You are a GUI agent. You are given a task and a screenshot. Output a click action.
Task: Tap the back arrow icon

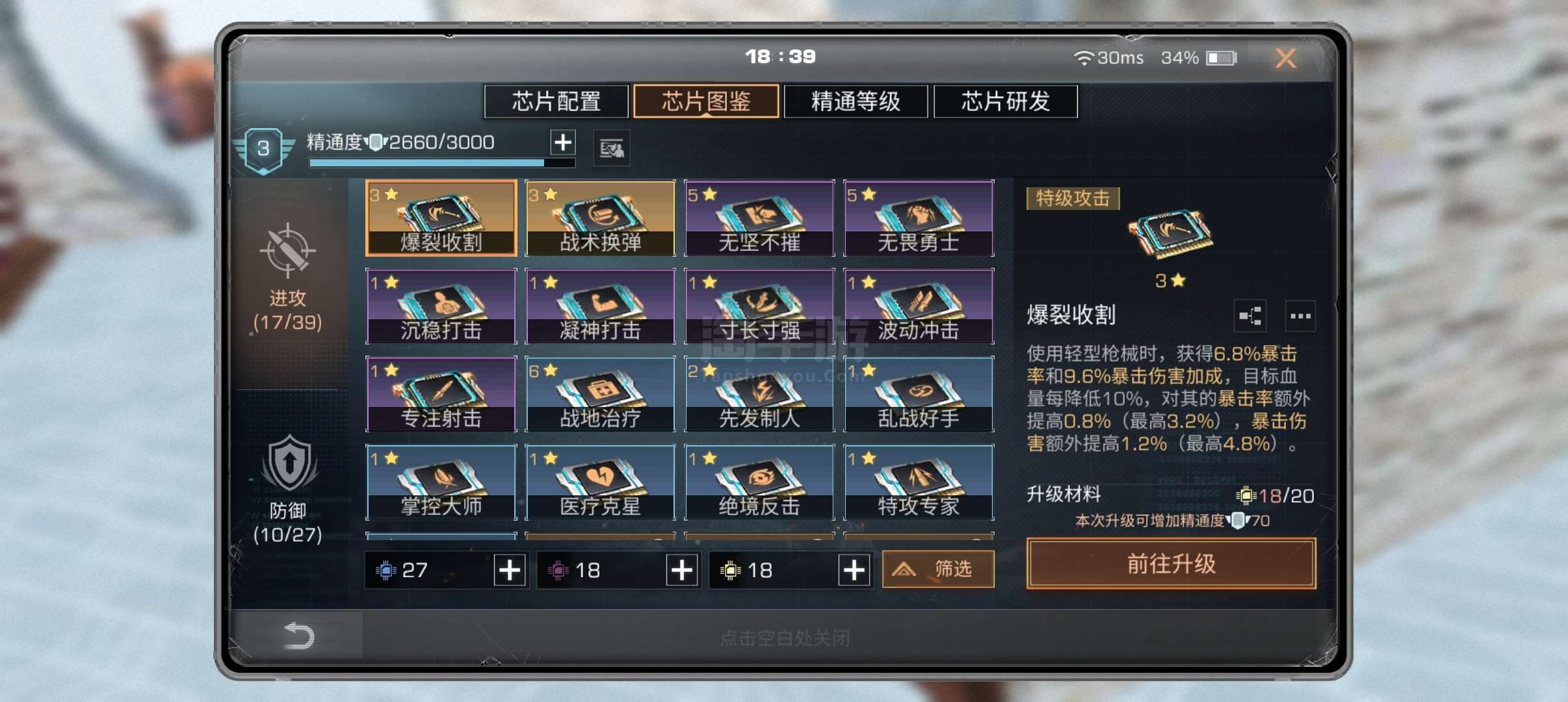(x=299, y=635)
